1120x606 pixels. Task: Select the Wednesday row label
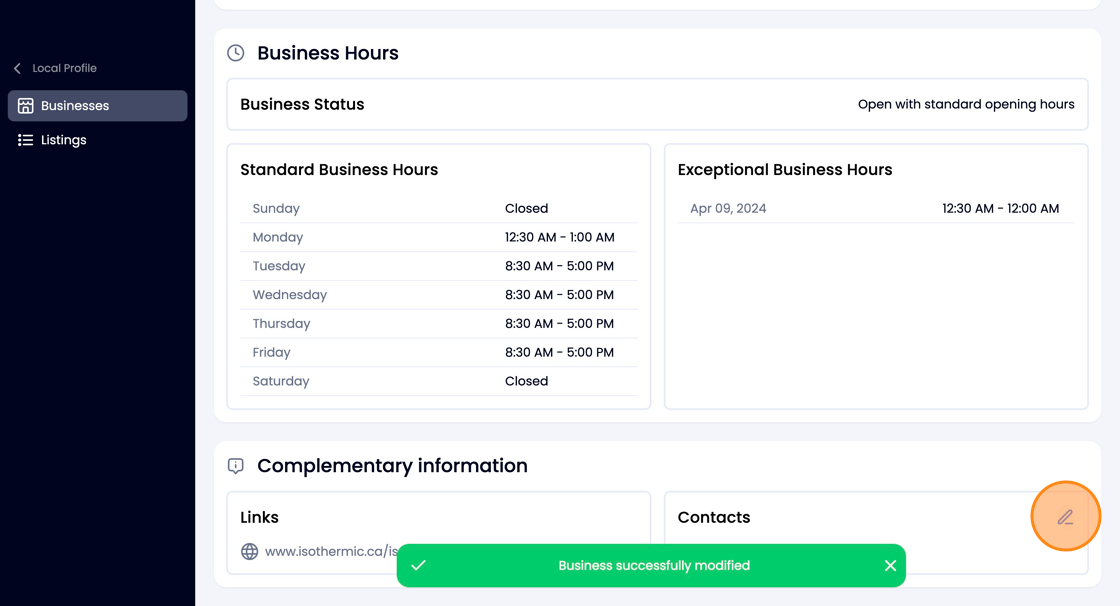pyautogui.click(x=289, y=294)
